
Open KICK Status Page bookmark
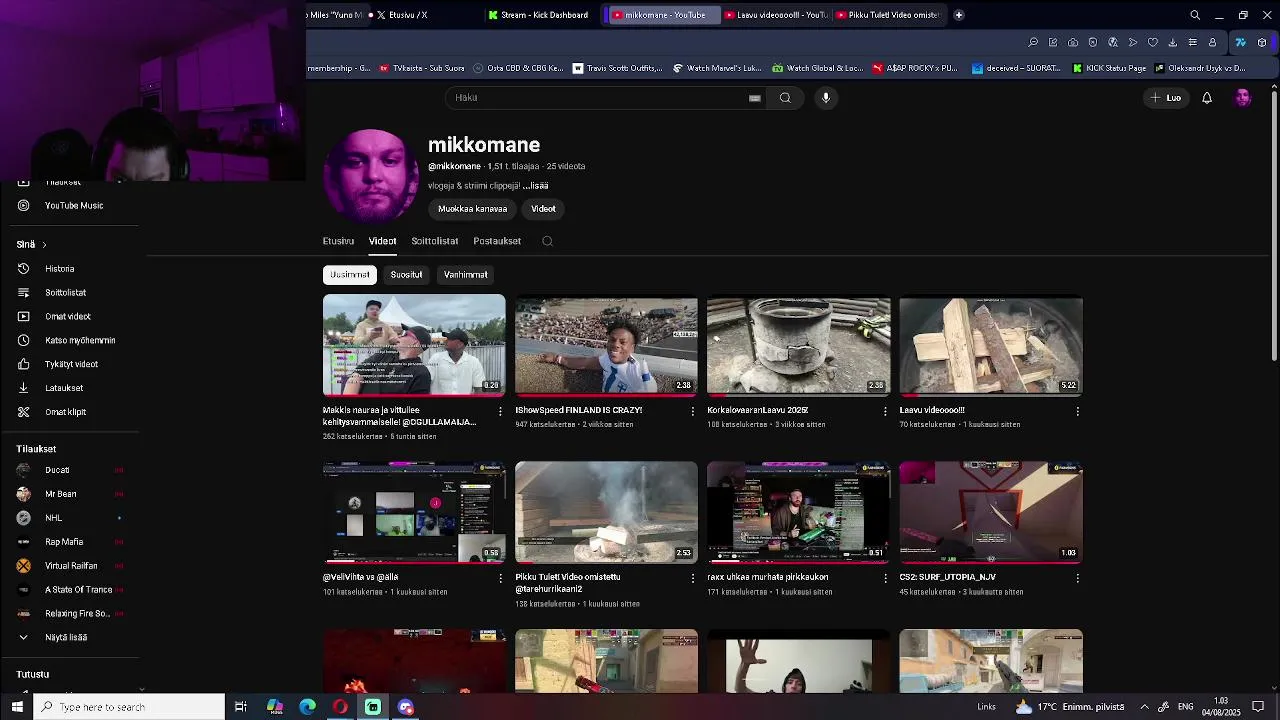pyautogui.click(x=1110, y=68)
